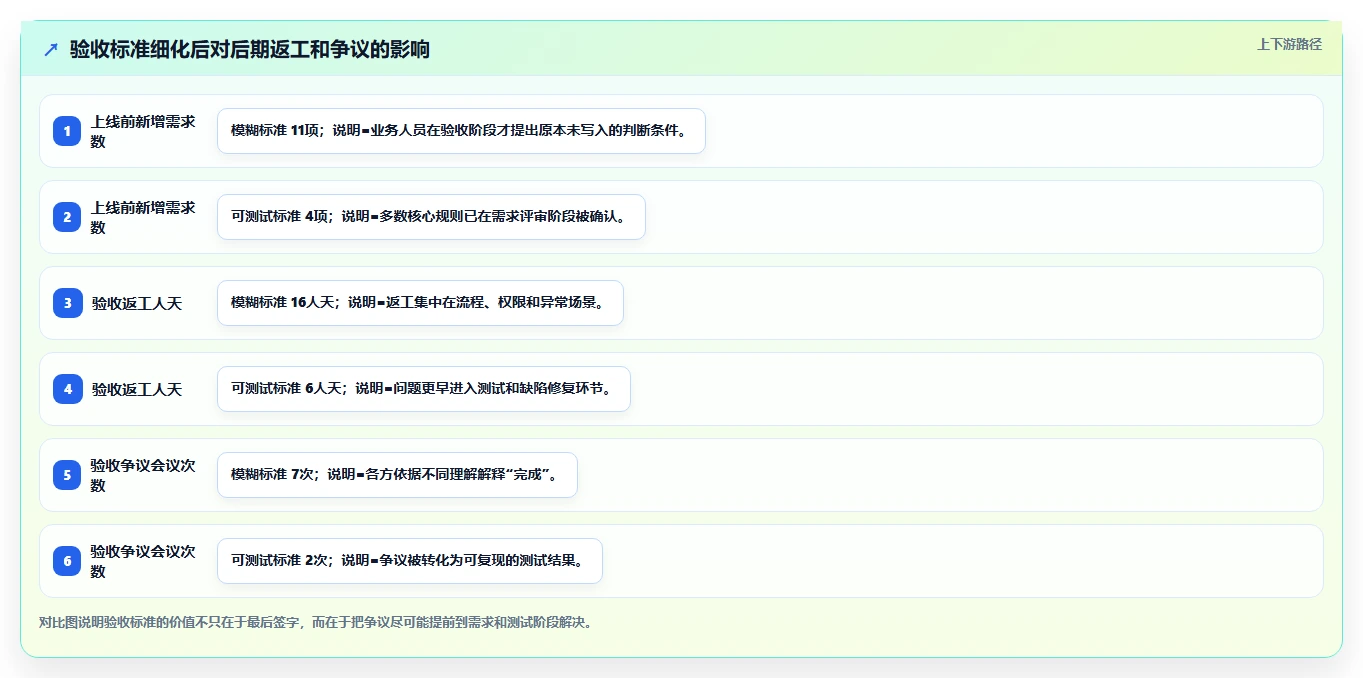Select step badge number 2
Image resolution: width=1363 pixels, height=678 pixels.
pyautogui.click(x=67, y=217)
